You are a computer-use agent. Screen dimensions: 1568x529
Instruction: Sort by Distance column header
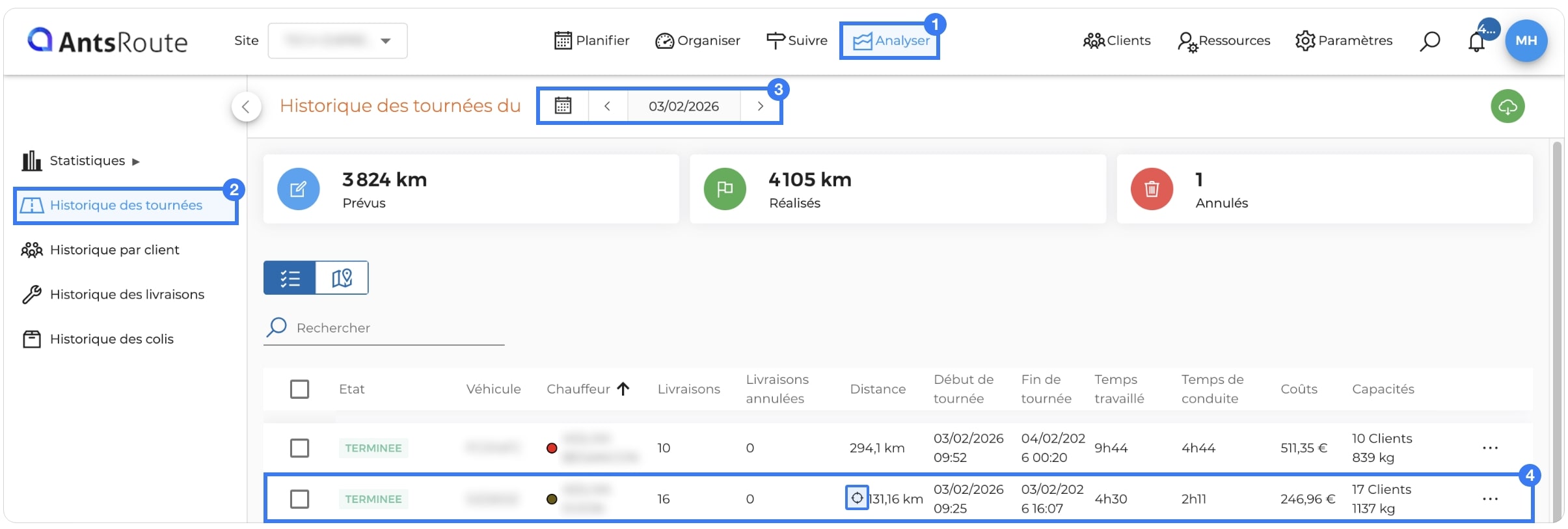(878, 389)
